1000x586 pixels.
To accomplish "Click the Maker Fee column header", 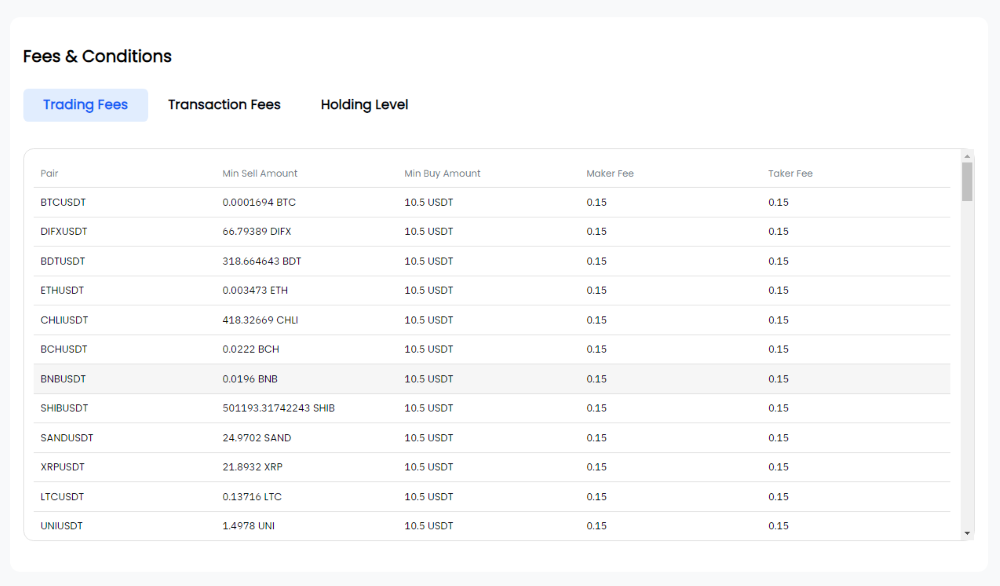I will 610,173.
